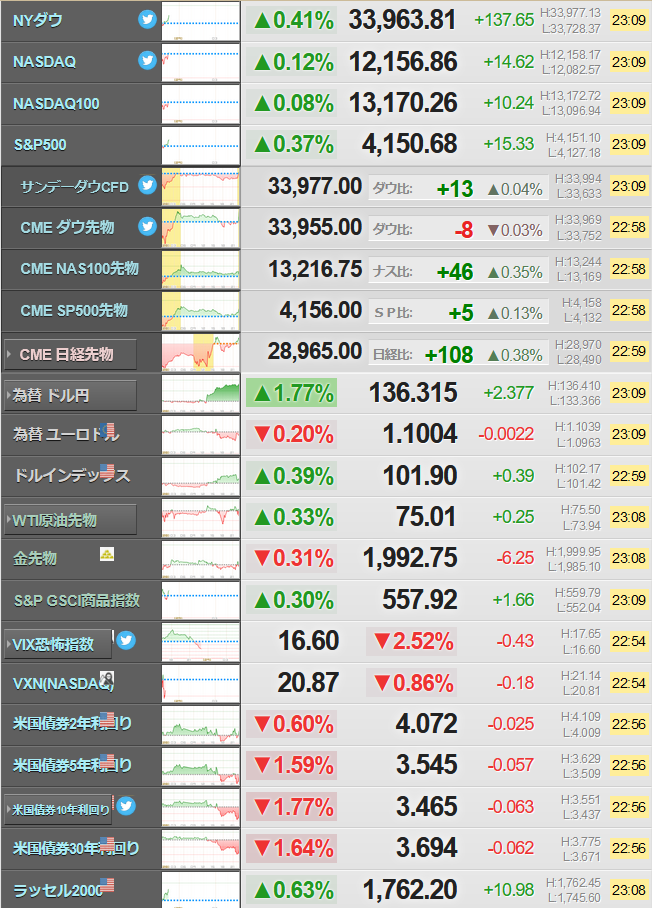The image size is (652, 908).
Task: Click the flag icon on ラッセル2000
Action: [x=107, y=885]
